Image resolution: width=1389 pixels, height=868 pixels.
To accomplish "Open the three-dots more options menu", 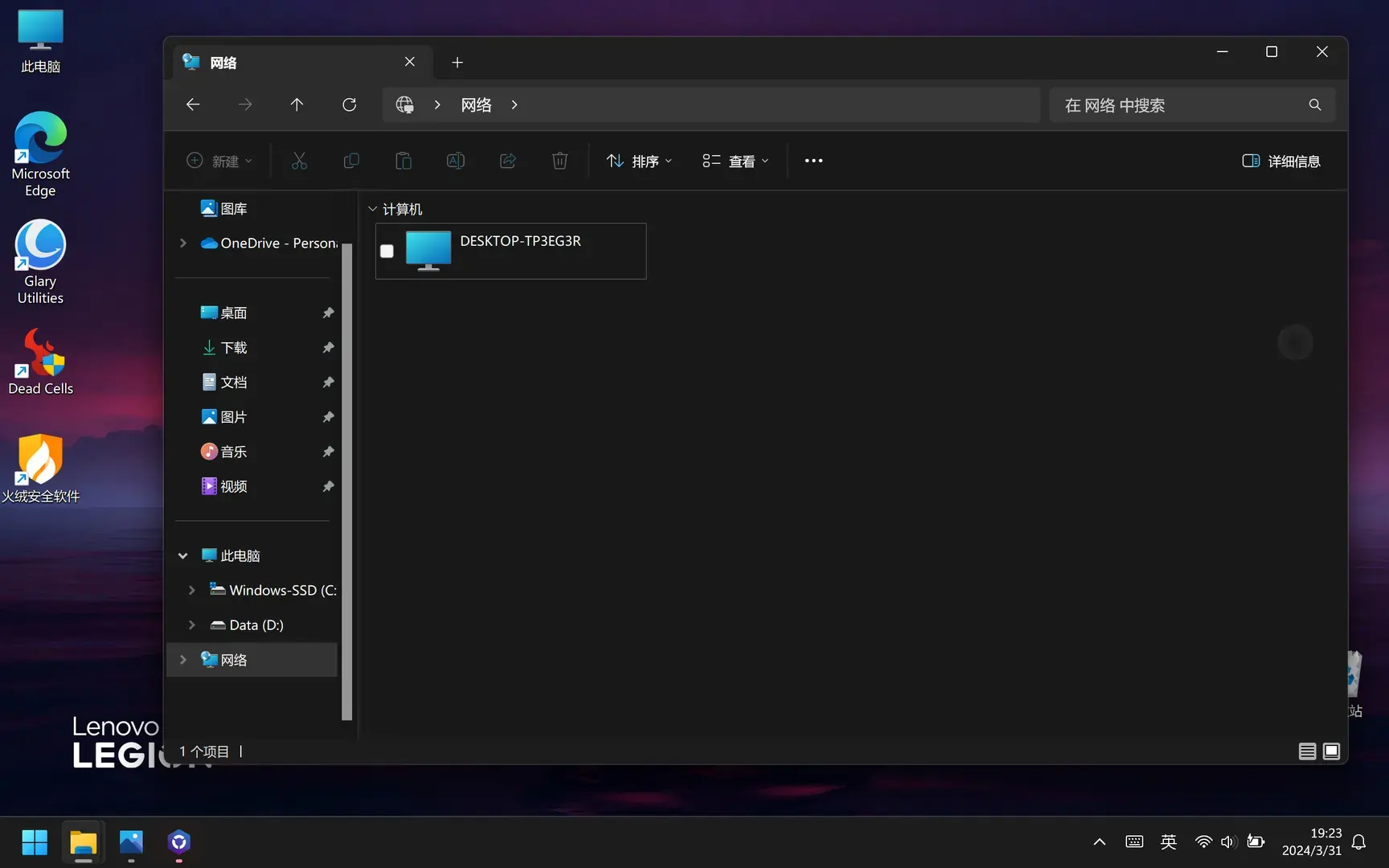I will (813, 161).
